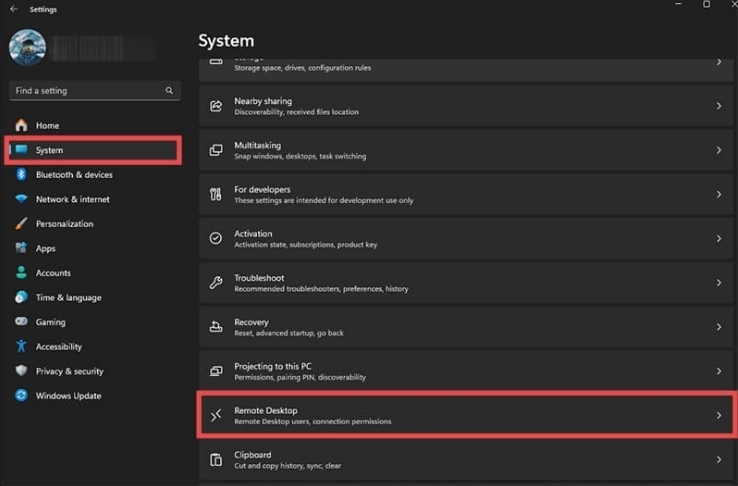Click the magnifier search icon
This screenshot has width=738, height=486.
click(x=169, y=90)
